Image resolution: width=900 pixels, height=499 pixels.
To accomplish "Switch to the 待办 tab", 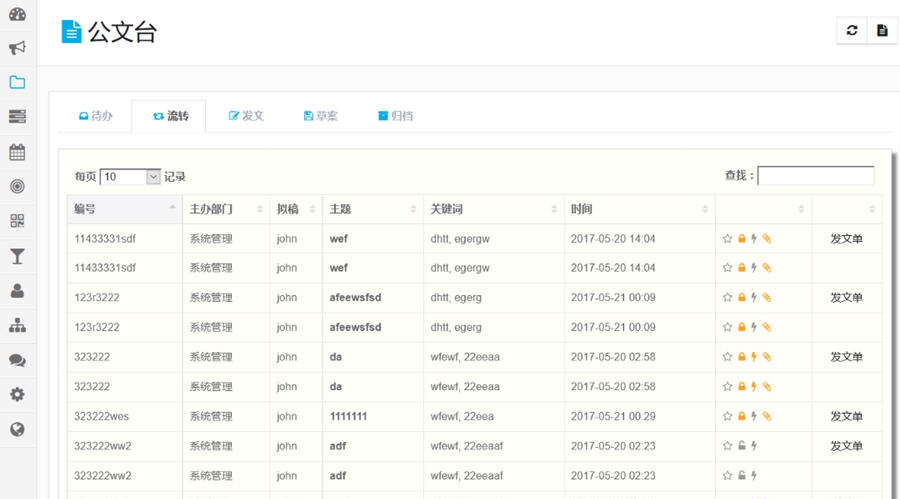I will pyautogui.click(x=96, y=116).
